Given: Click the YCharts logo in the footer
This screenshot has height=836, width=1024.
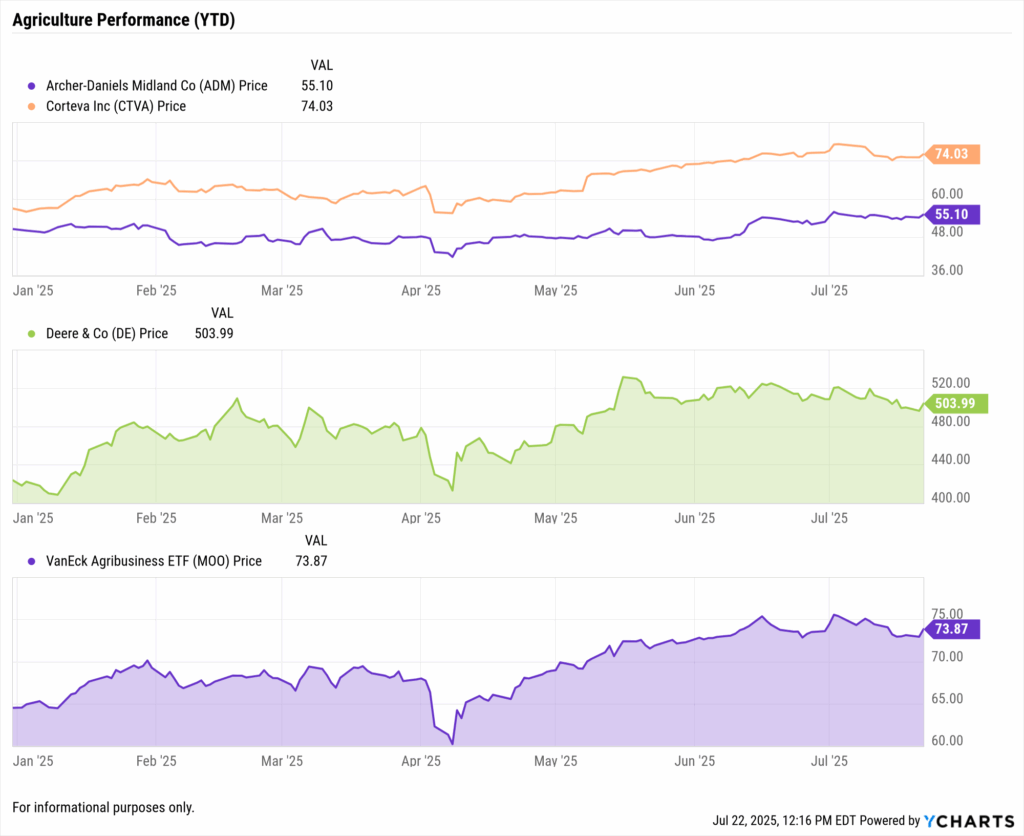Looking at the screenshot, I should point(969,820).
